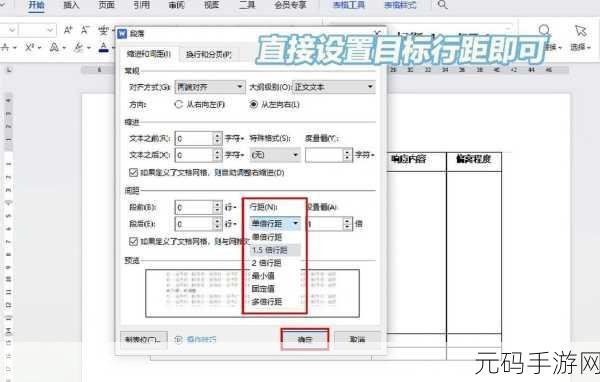This screenshot has height=382, width=600.
Task: Open the outline level (大纲级别) combo box
Action: point(334,87)
